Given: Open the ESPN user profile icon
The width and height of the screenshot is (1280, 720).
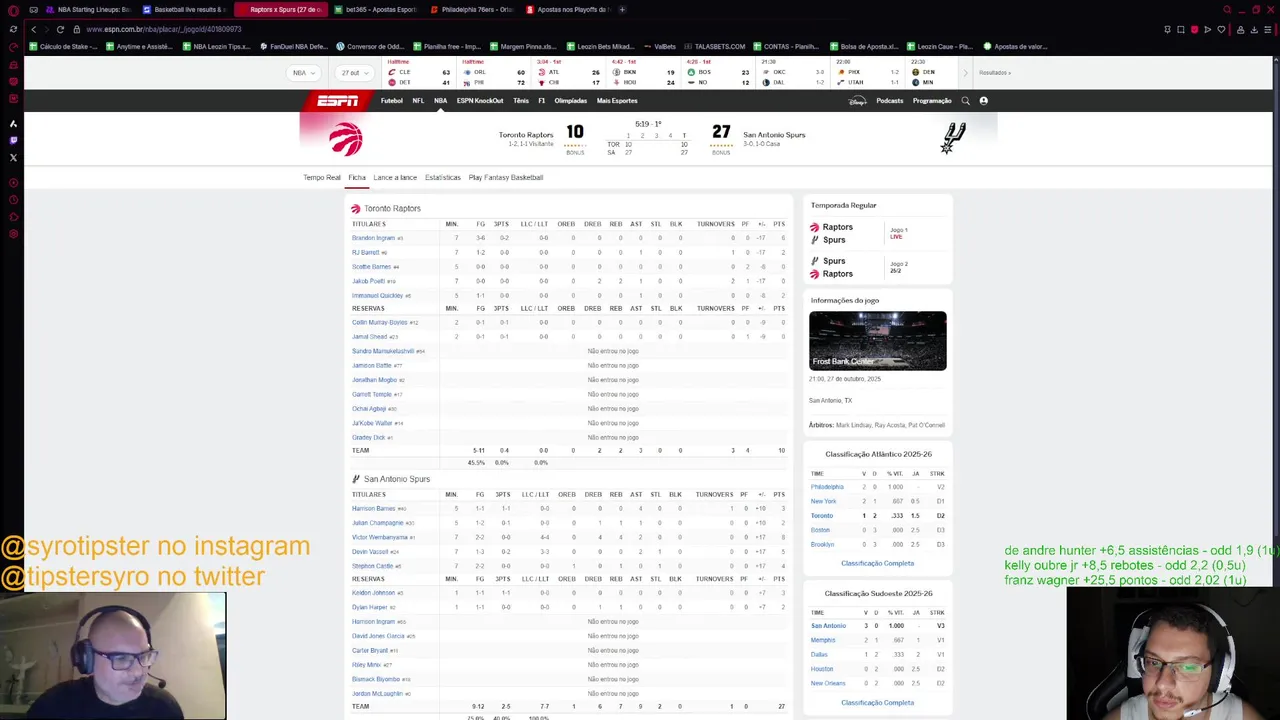Looking at the screenshot, I should pyautogui.click(x=983, y=101).
